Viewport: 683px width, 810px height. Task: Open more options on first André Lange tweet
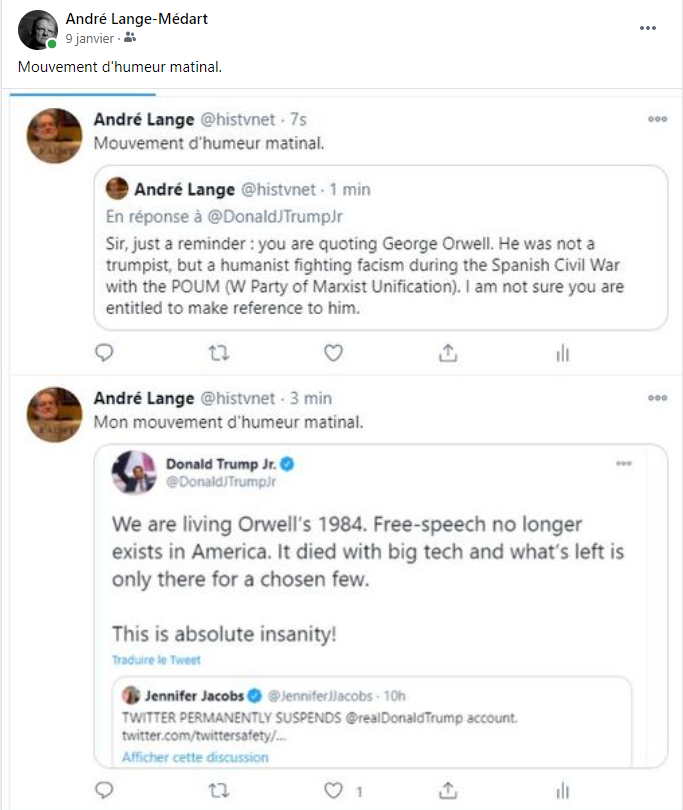[657, 119]
